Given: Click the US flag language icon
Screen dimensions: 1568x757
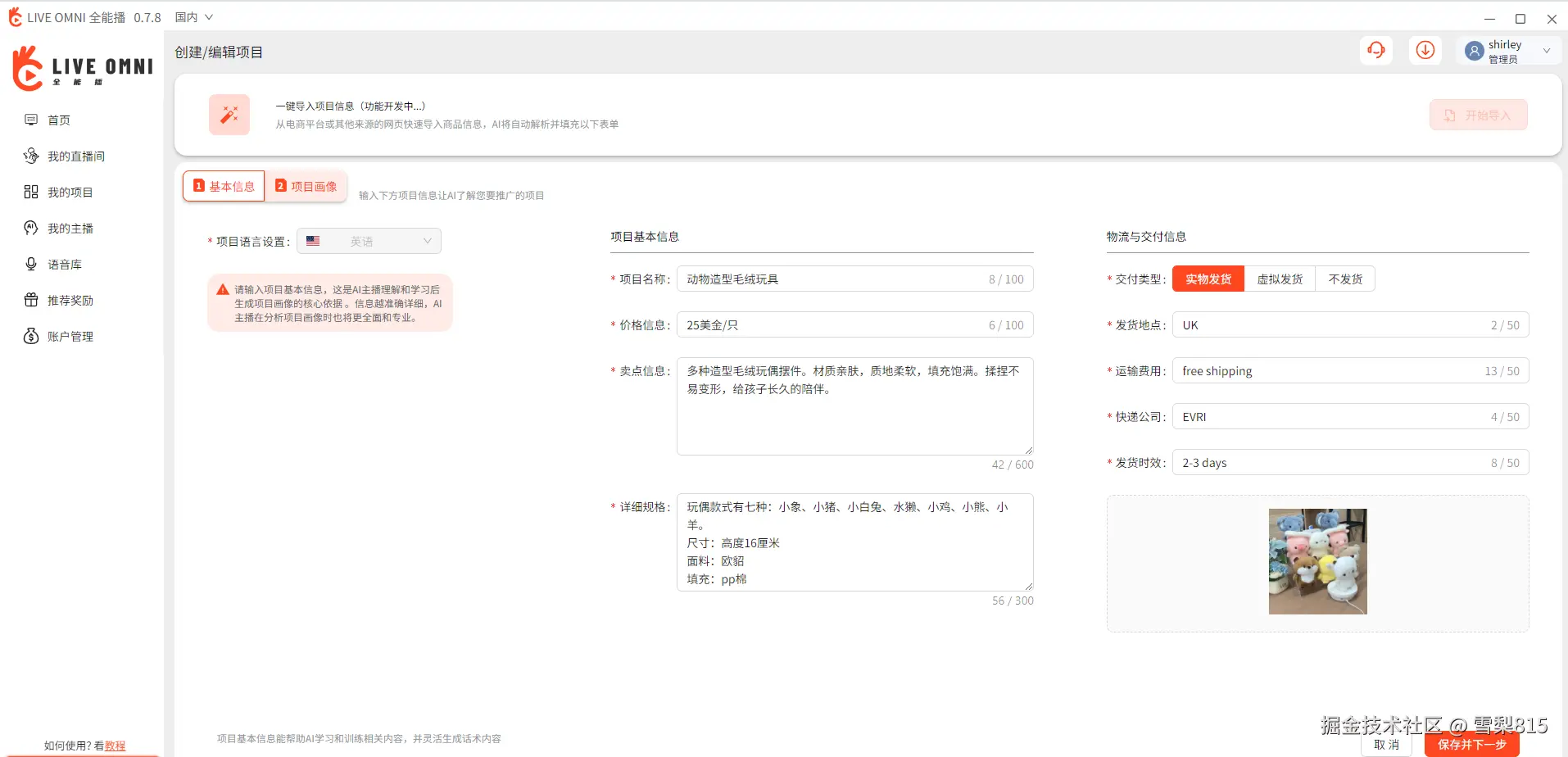Looking at the screenshot, I should click(x=313, y=241).
